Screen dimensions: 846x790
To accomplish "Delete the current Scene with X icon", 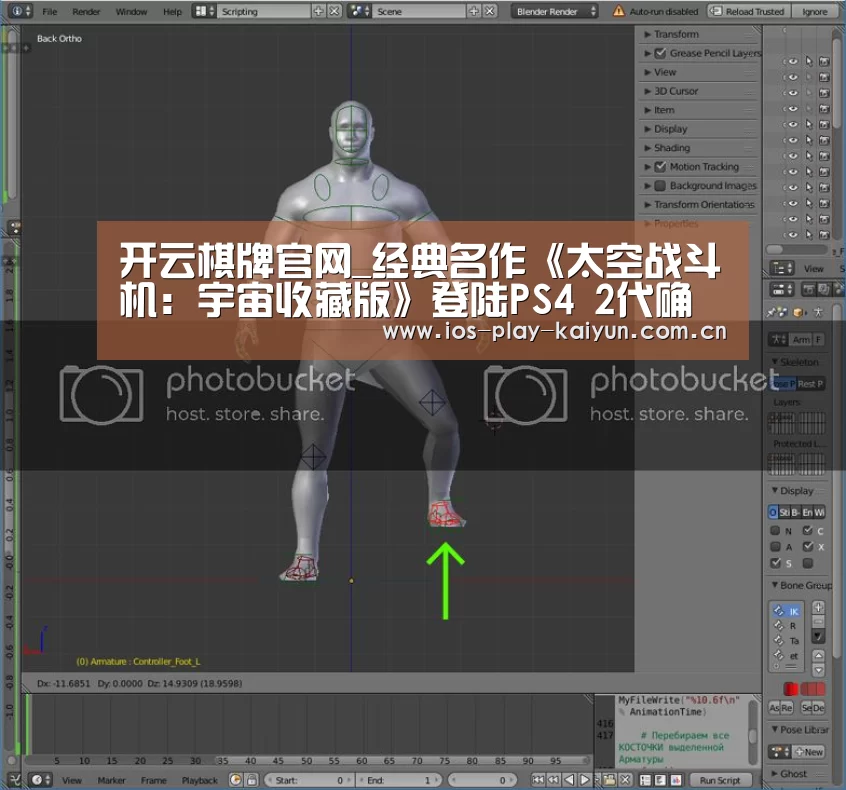I will 489,11.
